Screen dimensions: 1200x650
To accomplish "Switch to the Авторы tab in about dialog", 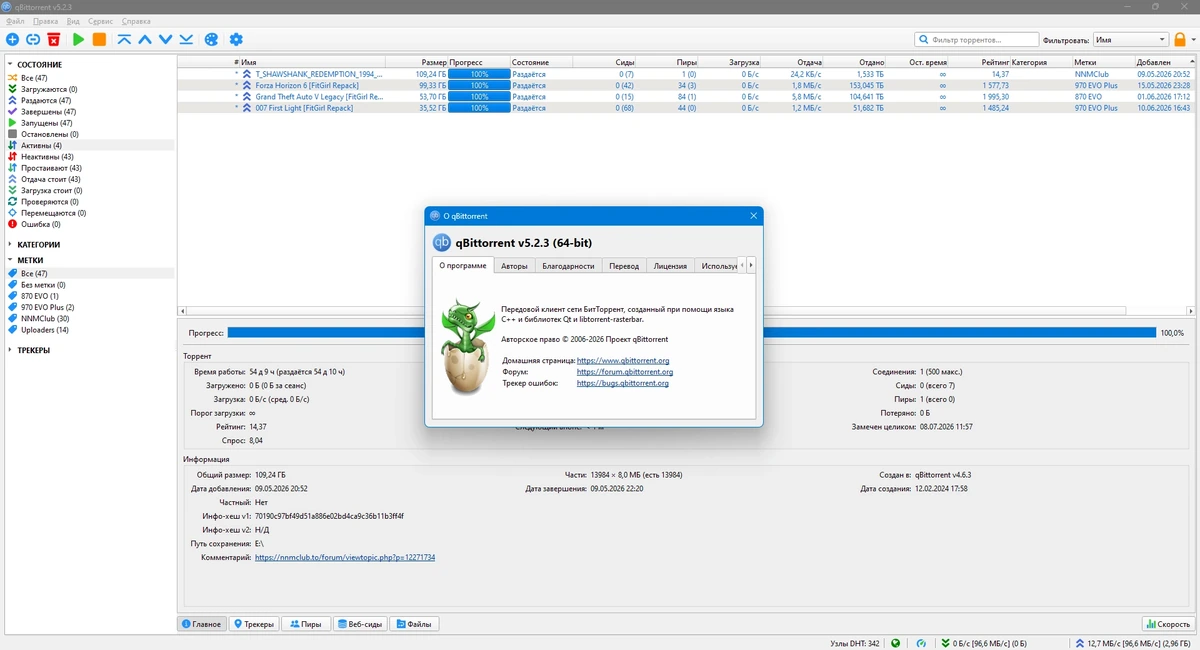I will point(514,266).
